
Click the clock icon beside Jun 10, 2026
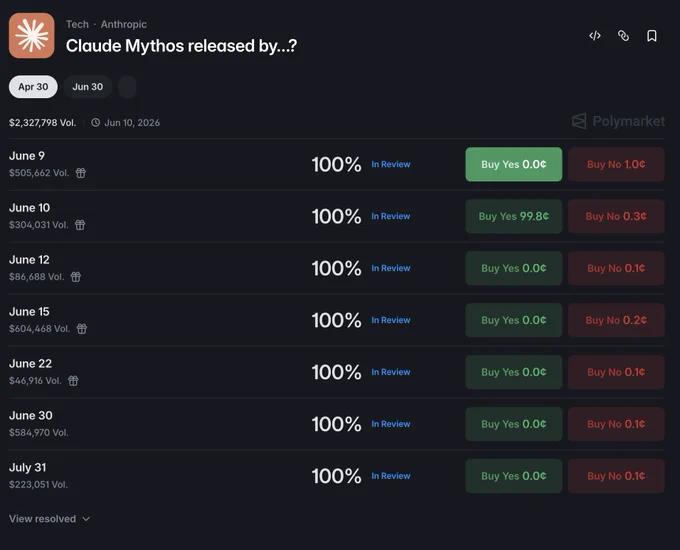[x=95, y=123]
